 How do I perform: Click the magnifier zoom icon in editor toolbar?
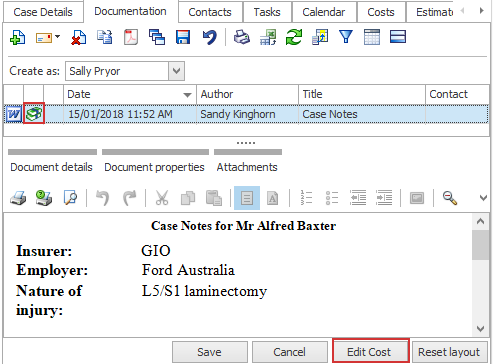(x=450, y=198)
